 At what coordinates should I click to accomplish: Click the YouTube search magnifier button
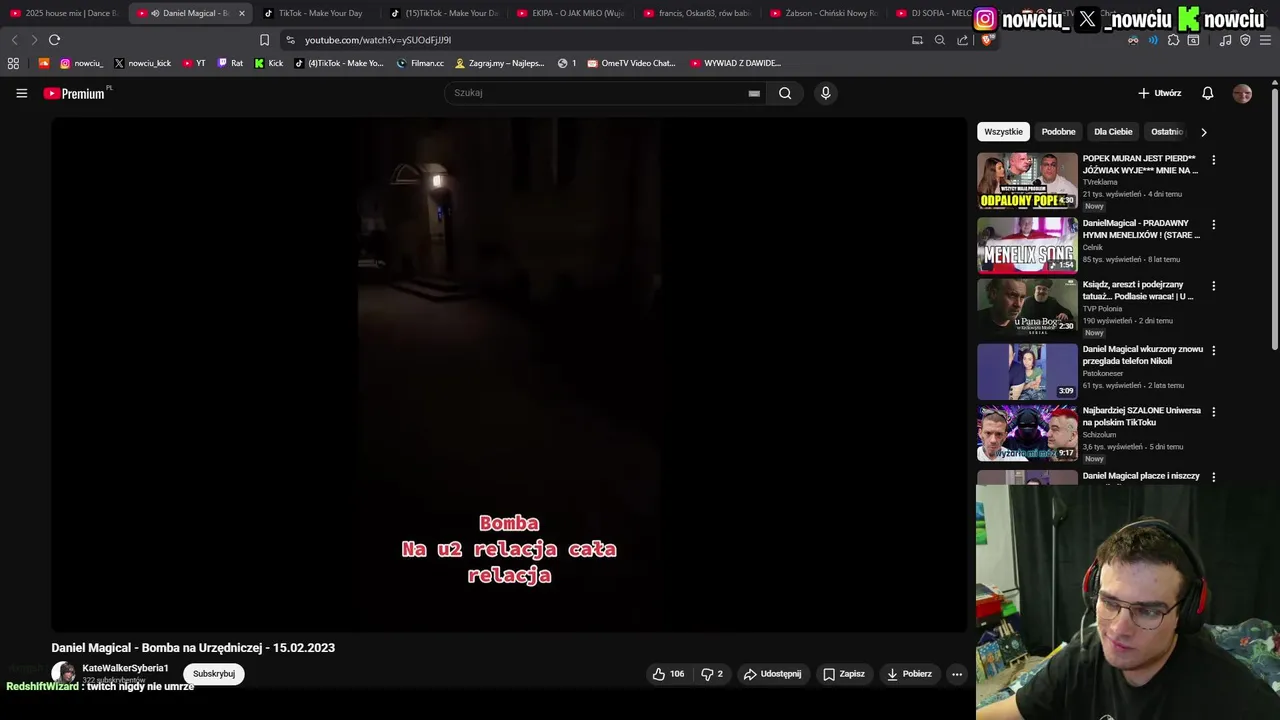click(x=785, y=93)
